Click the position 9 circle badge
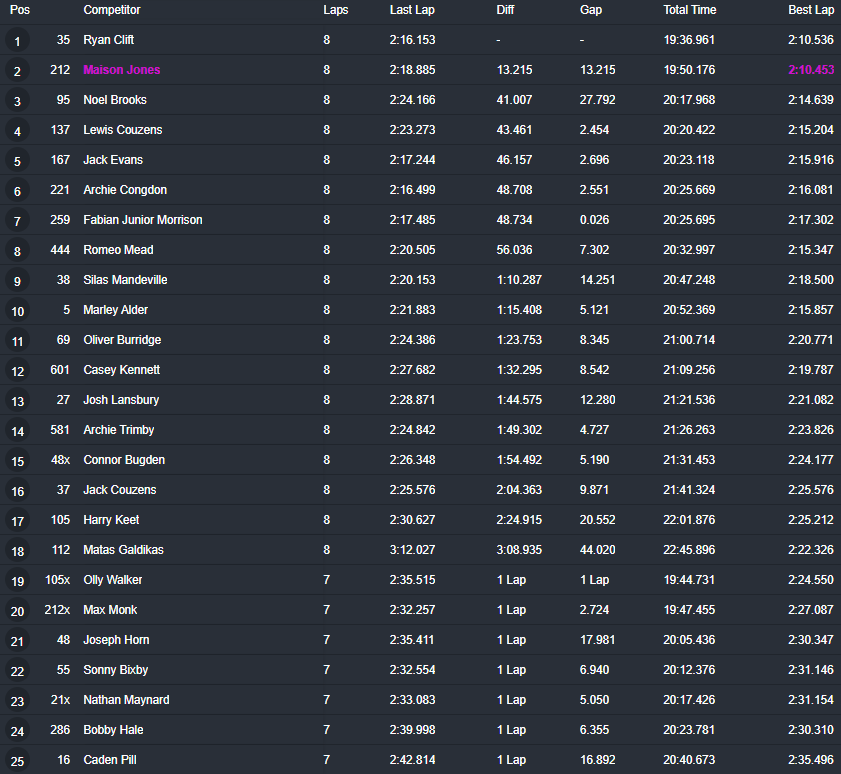841x774 pixels. [x=18, y=281]
